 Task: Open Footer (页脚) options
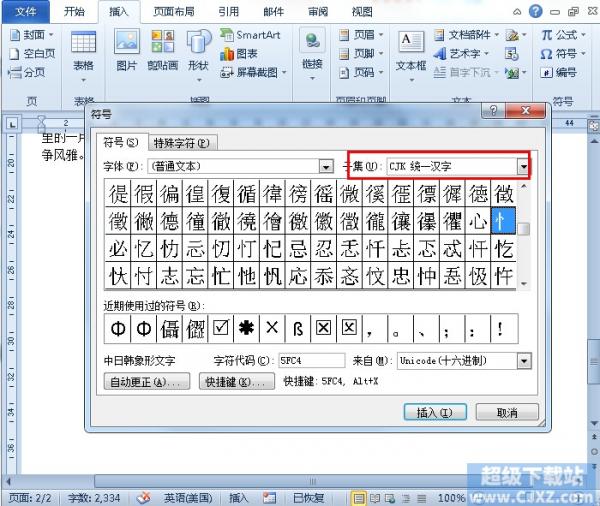coord(361,54)
